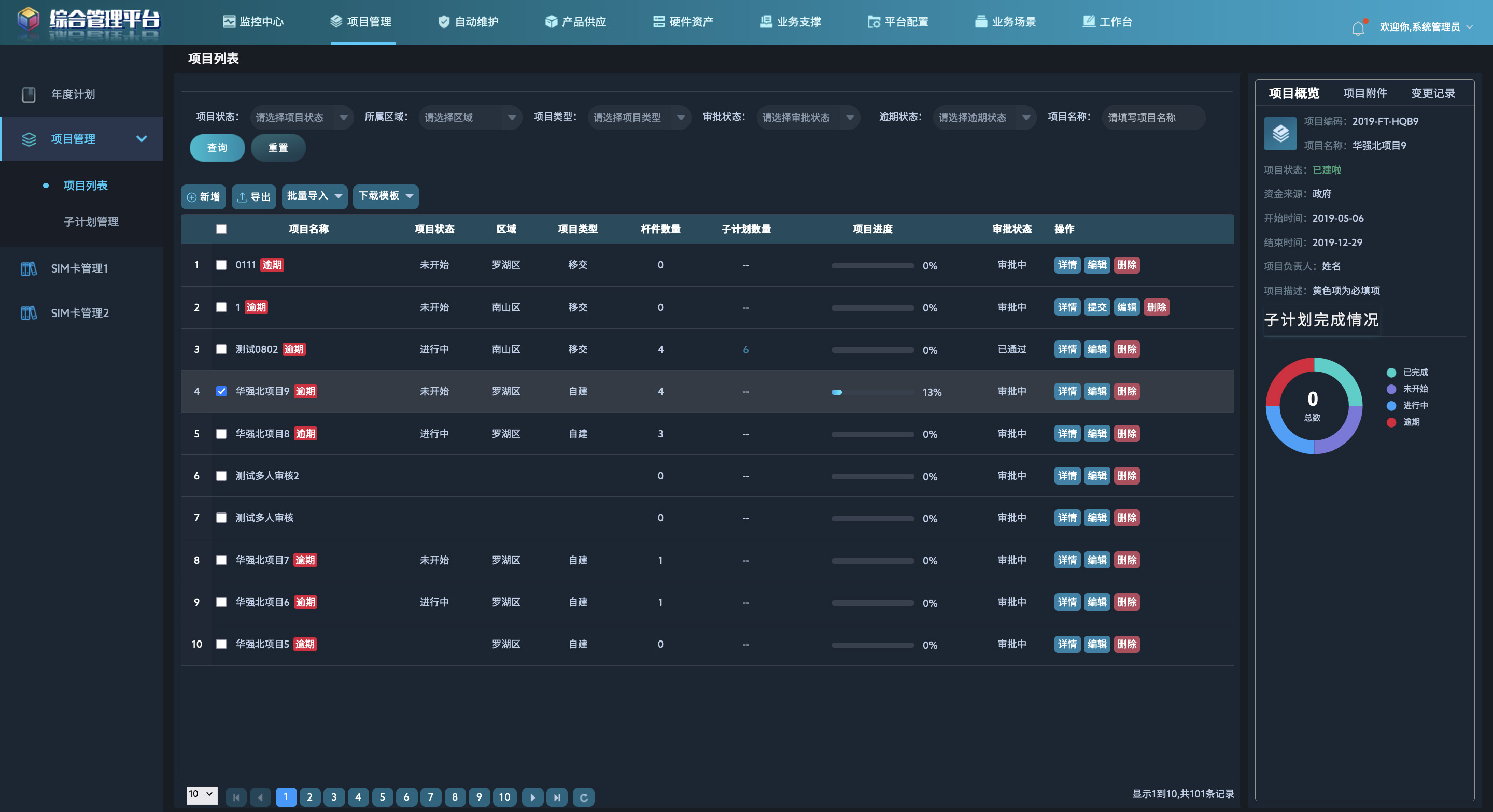Open the 项目状态 dropdown
Image resolution: width=1493 pixels, height=812 pixels.
(x=301, y=118)
